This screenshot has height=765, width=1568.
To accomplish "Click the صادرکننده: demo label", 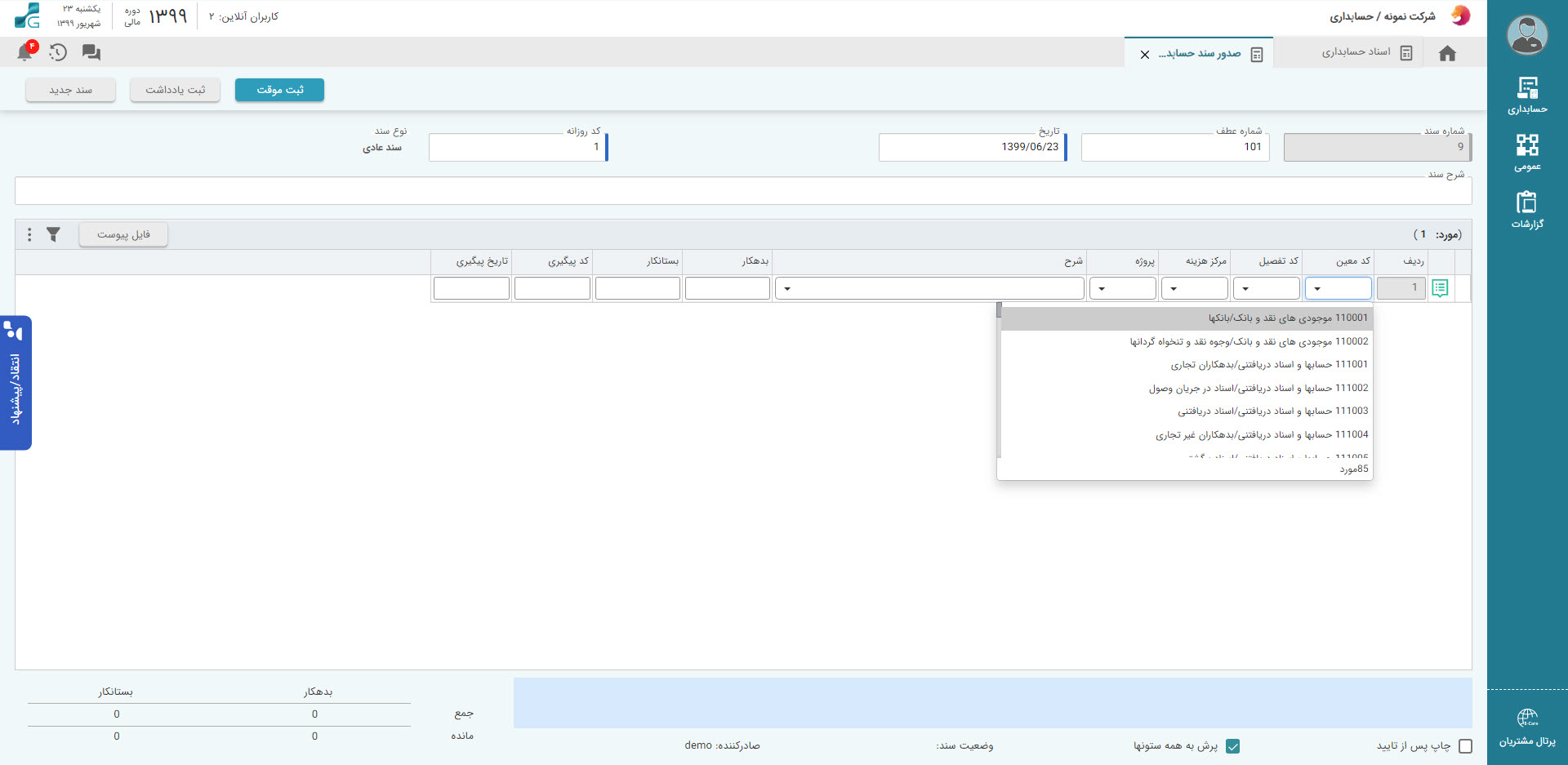I will tap(722, 745).
